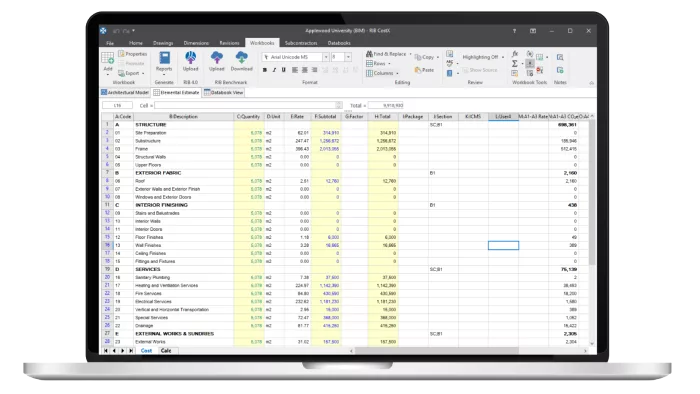The height and width of the screenshot is (394, 700).
Task: Click the Add workbook icon
Action: point(108,58)
